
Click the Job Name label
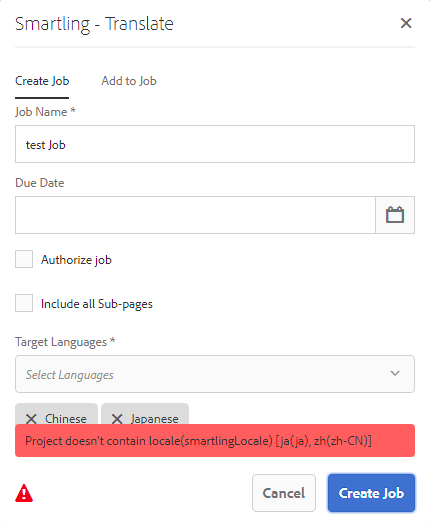point(45,112)
